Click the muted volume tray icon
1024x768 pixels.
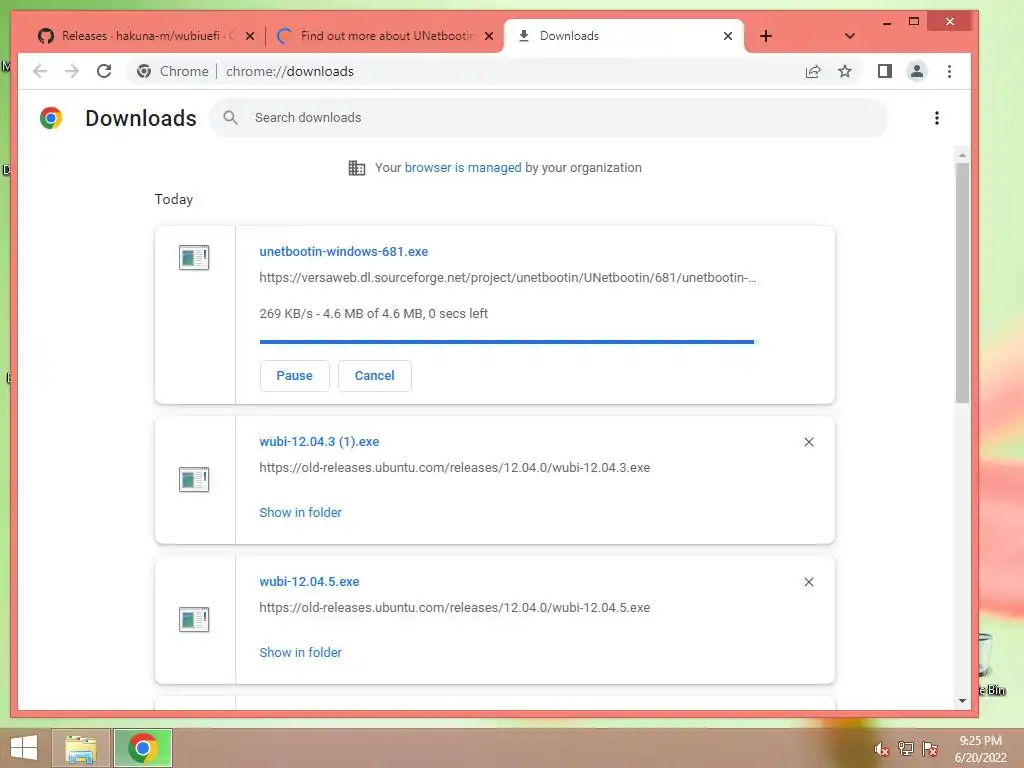click(x=881, y=749)
